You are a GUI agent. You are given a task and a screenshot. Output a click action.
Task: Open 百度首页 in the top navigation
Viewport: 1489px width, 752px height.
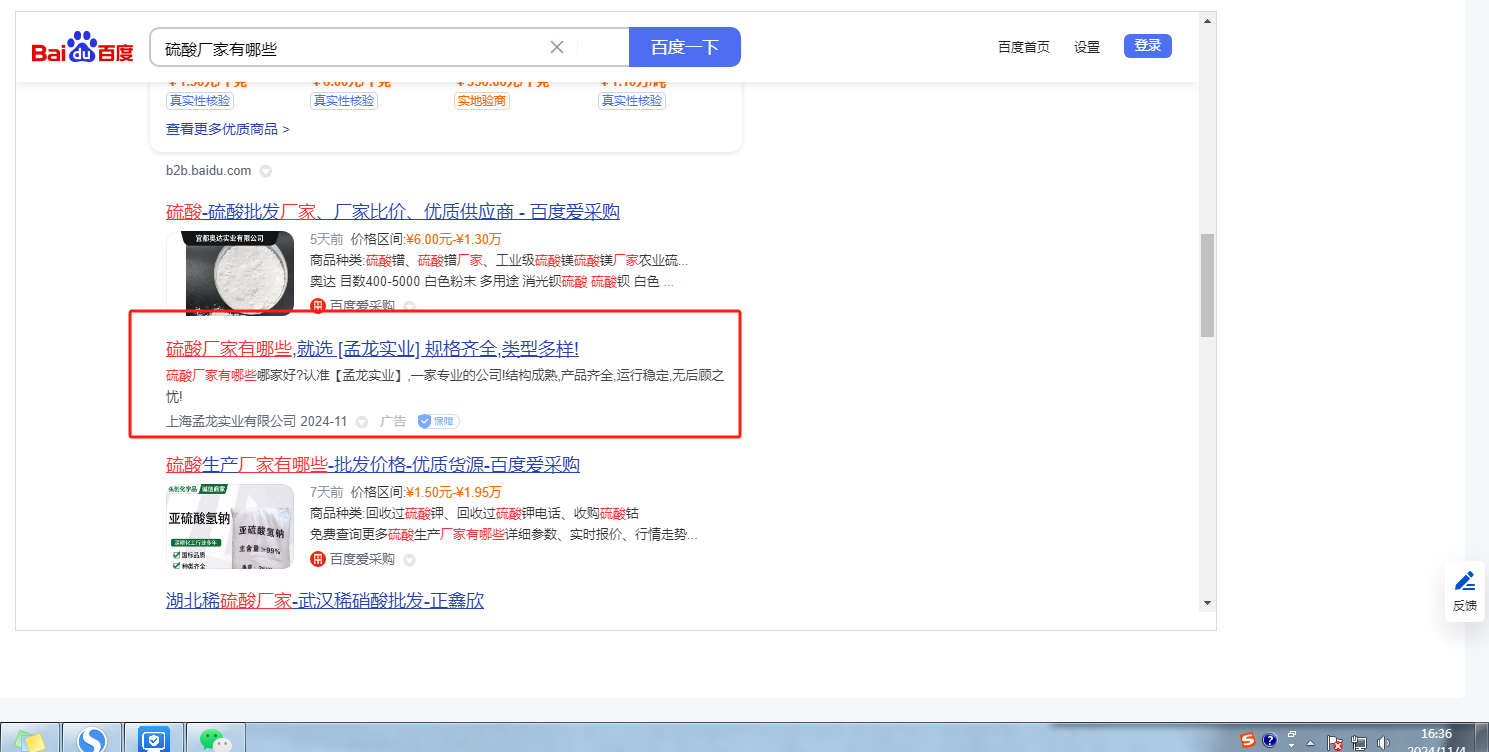pyautogui.click(x=1024, y=47)
